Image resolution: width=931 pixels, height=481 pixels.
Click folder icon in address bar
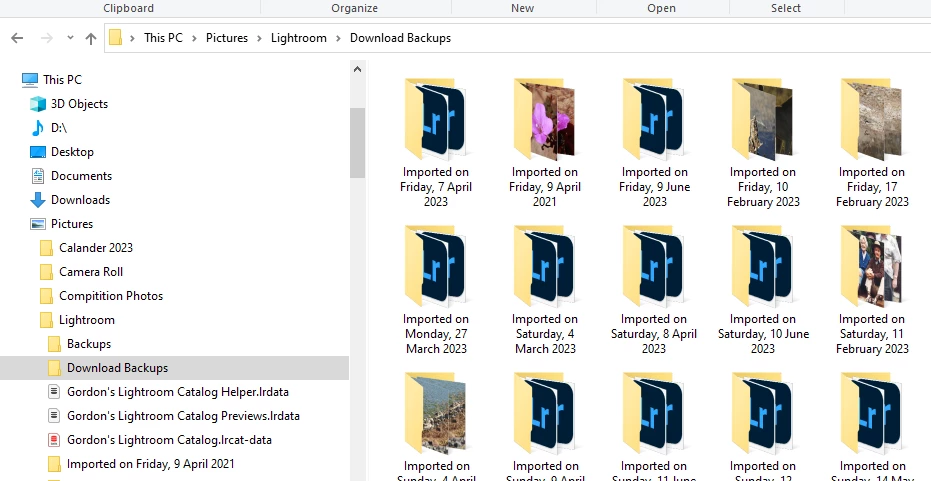[116, 38]
